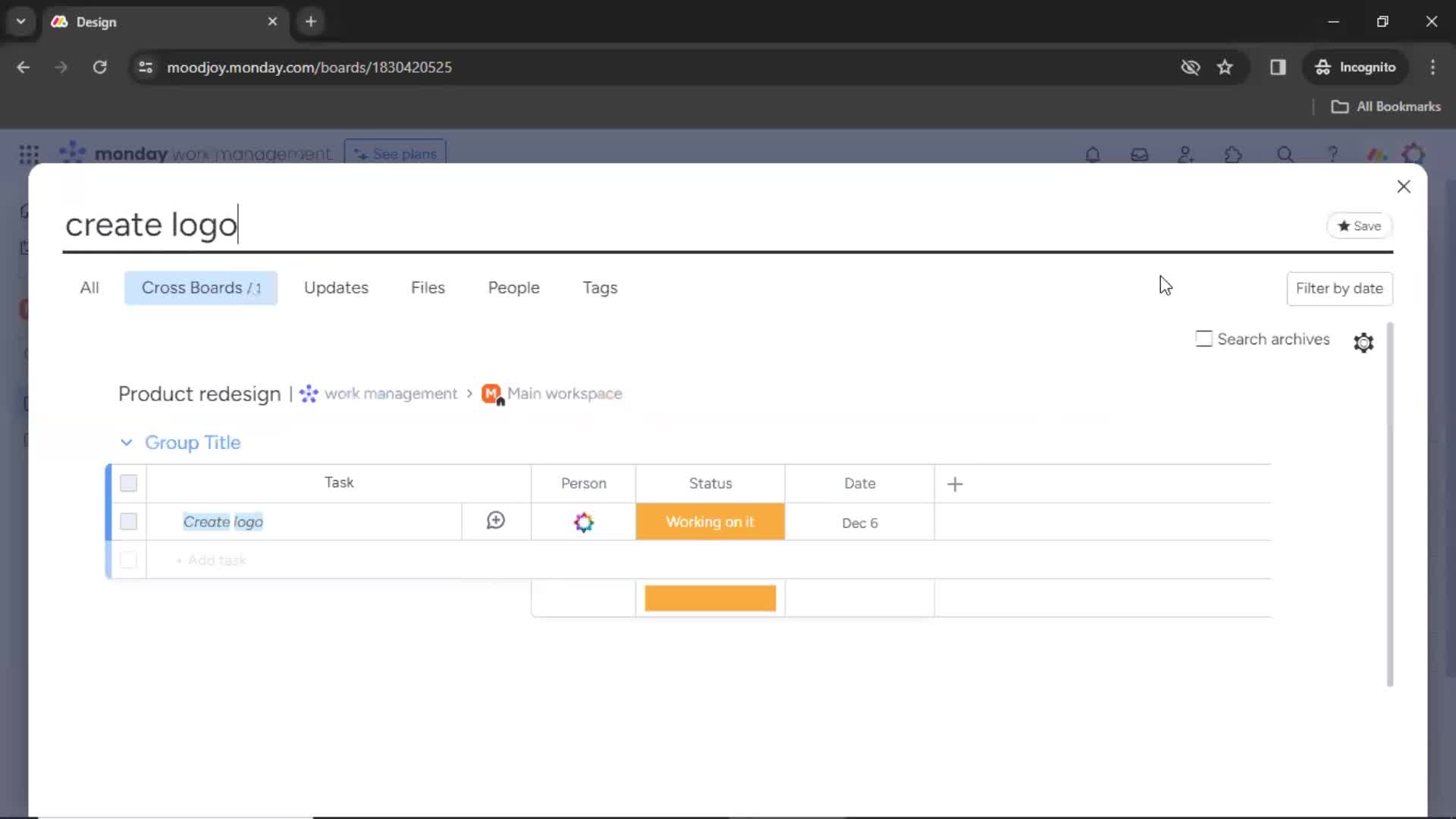The image size is (1456, 819).
Task: Close the Design browser tab
Action: (272, 22)
